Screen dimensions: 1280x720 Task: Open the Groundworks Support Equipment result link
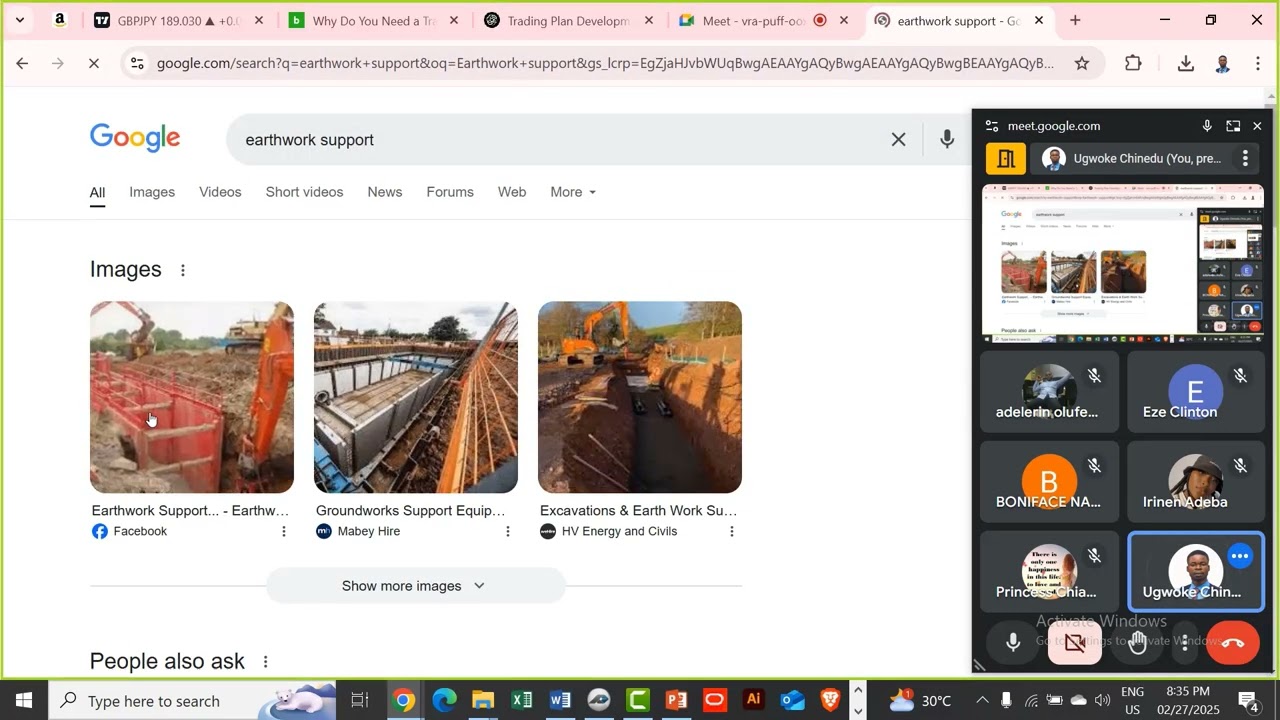point(411,511)
